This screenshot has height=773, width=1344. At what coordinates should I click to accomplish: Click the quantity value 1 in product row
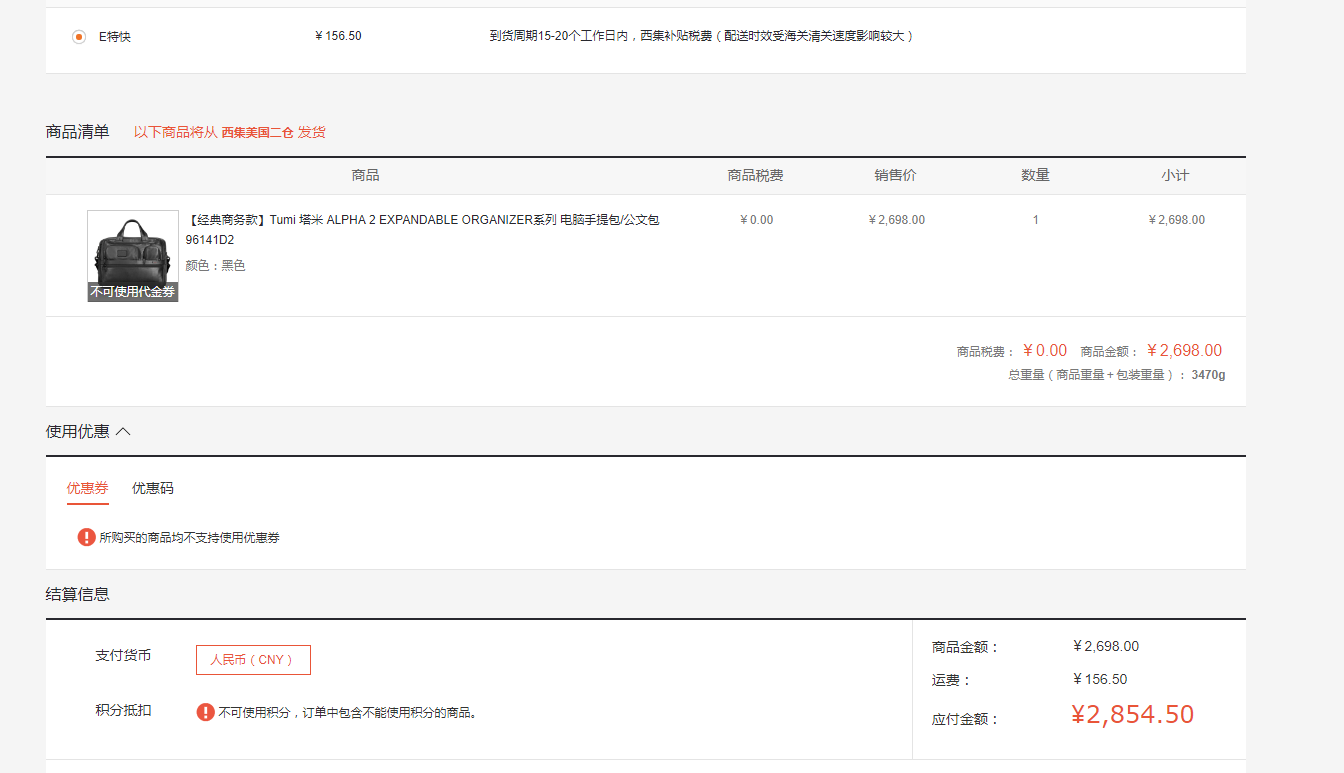(1036, 219)
